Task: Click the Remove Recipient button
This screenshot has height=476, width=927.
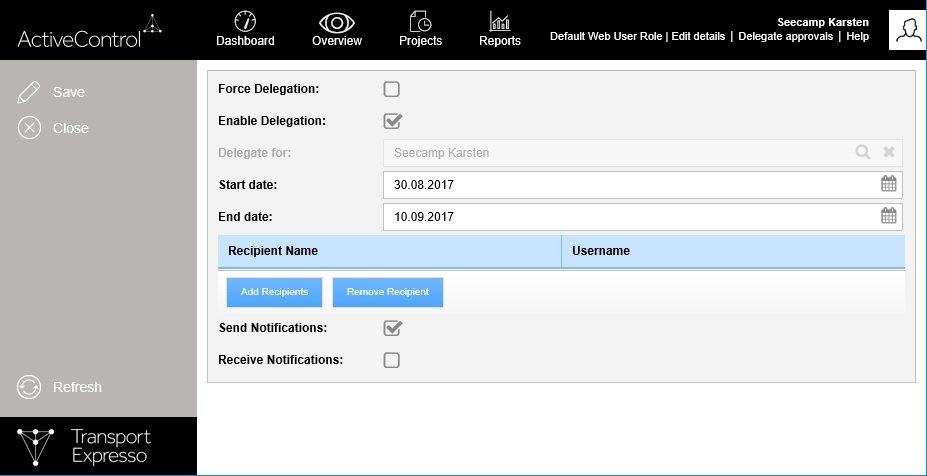Action: click(x=388, y=292)
